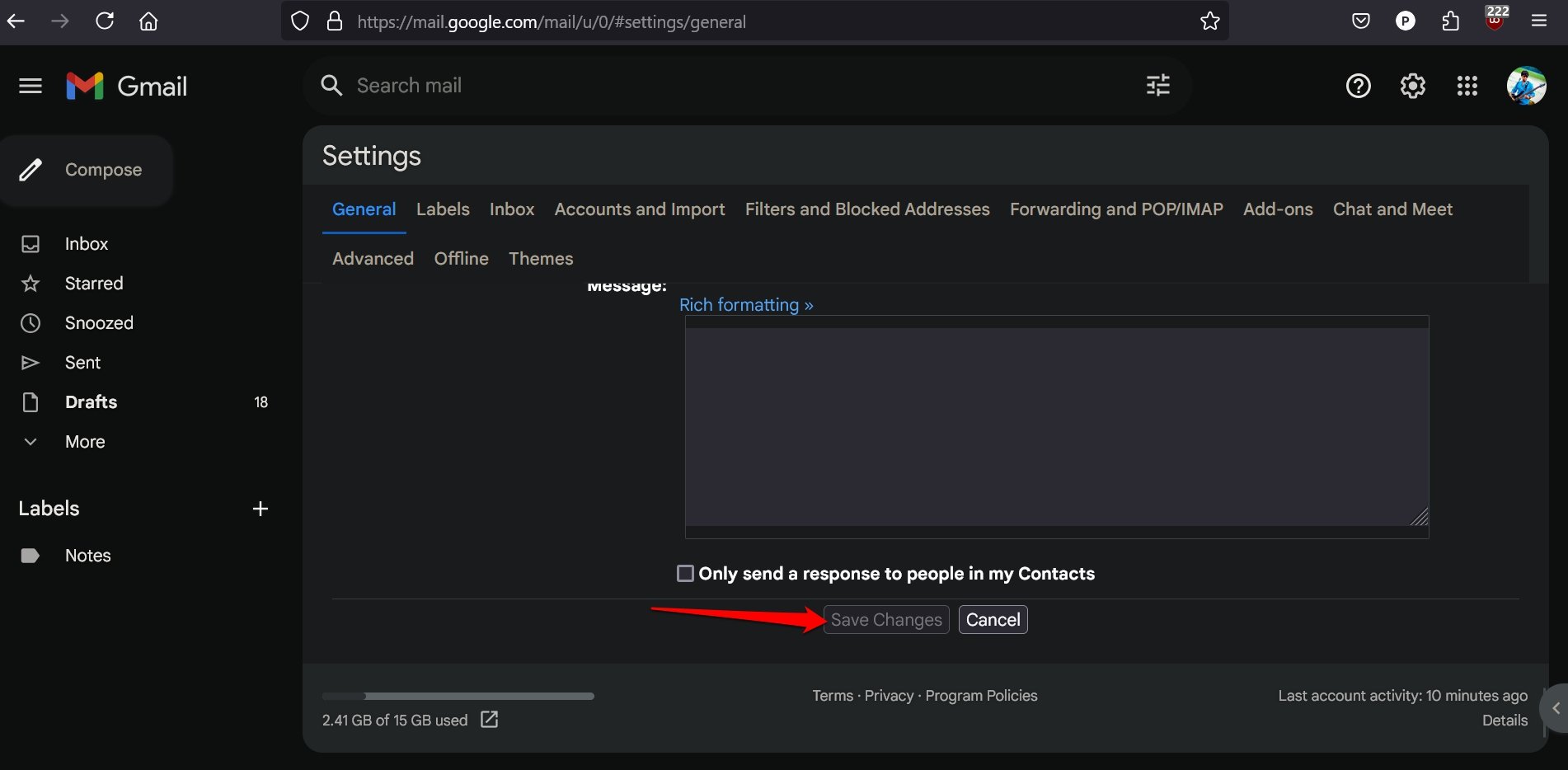Bookmark this page with the star icon
This screenshot has width=1568, height=770.
coord(1209,21)
